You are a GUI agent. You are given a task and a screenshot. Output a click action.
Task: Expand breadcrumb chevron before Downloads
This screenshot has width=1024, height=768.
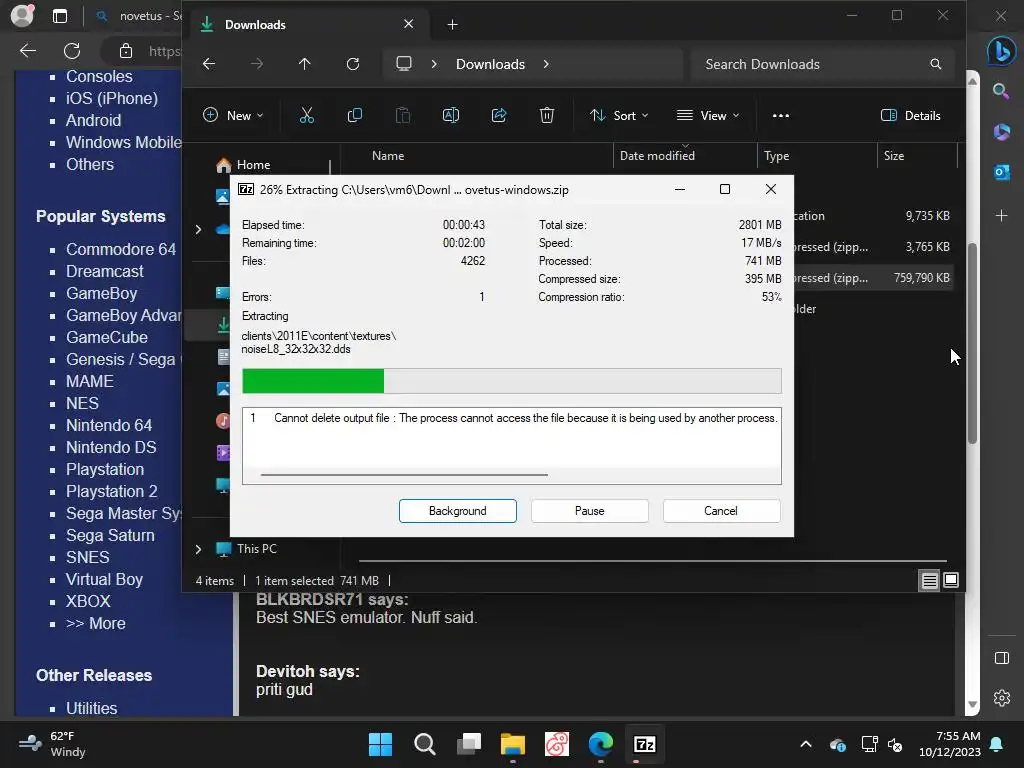[434, 64]
